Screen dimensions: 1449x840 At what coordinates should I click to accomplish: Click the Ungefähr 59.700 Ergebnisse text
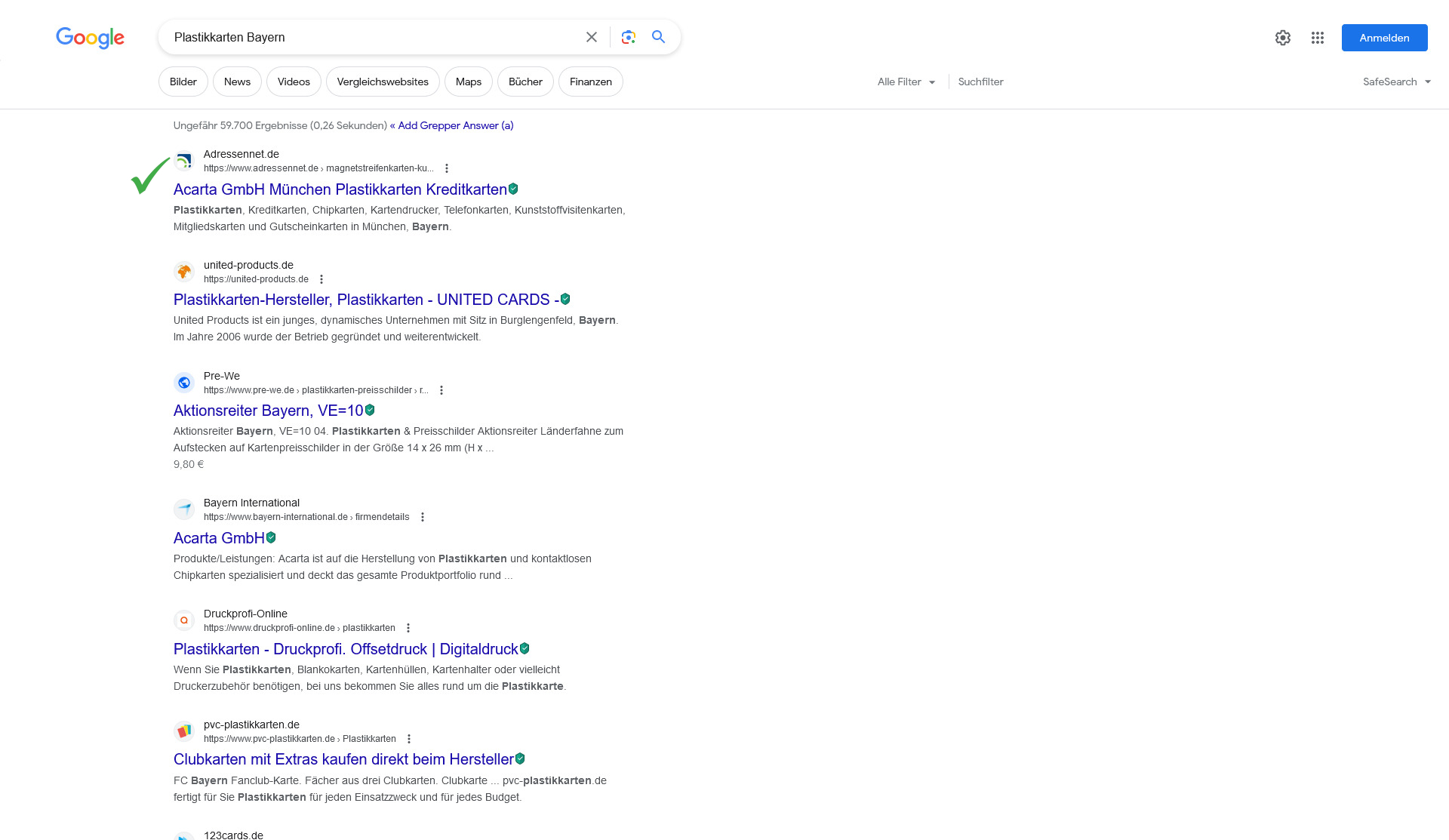(x=280, y=125)
